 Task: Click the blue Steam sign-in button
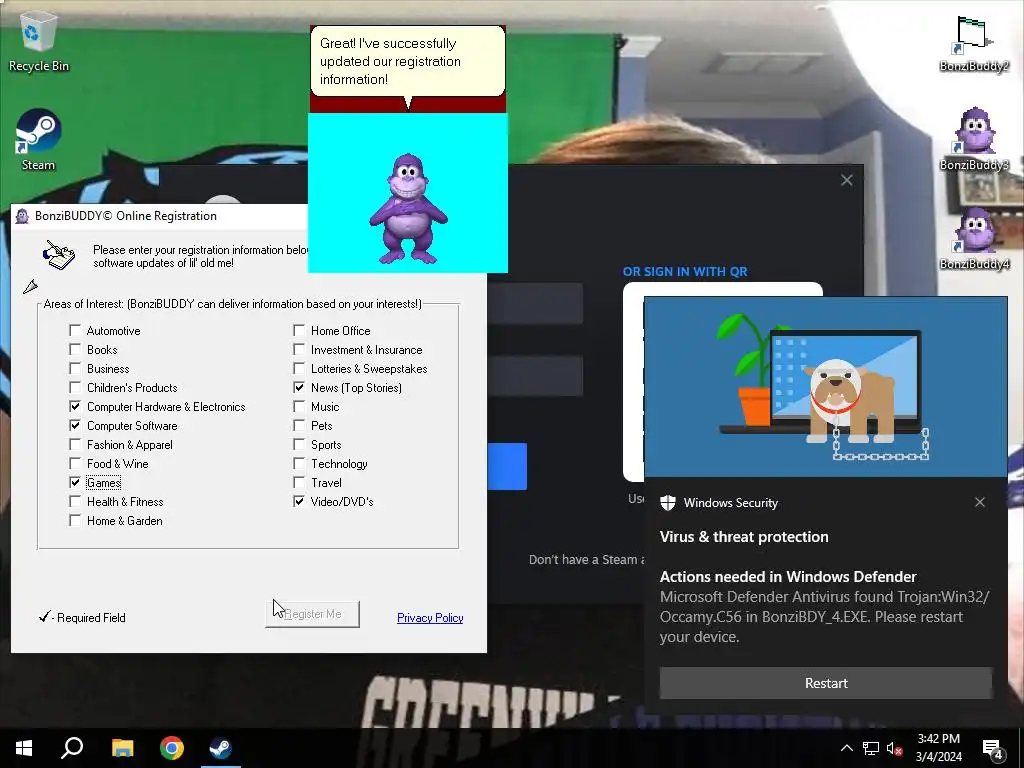(x=507, y=466)
